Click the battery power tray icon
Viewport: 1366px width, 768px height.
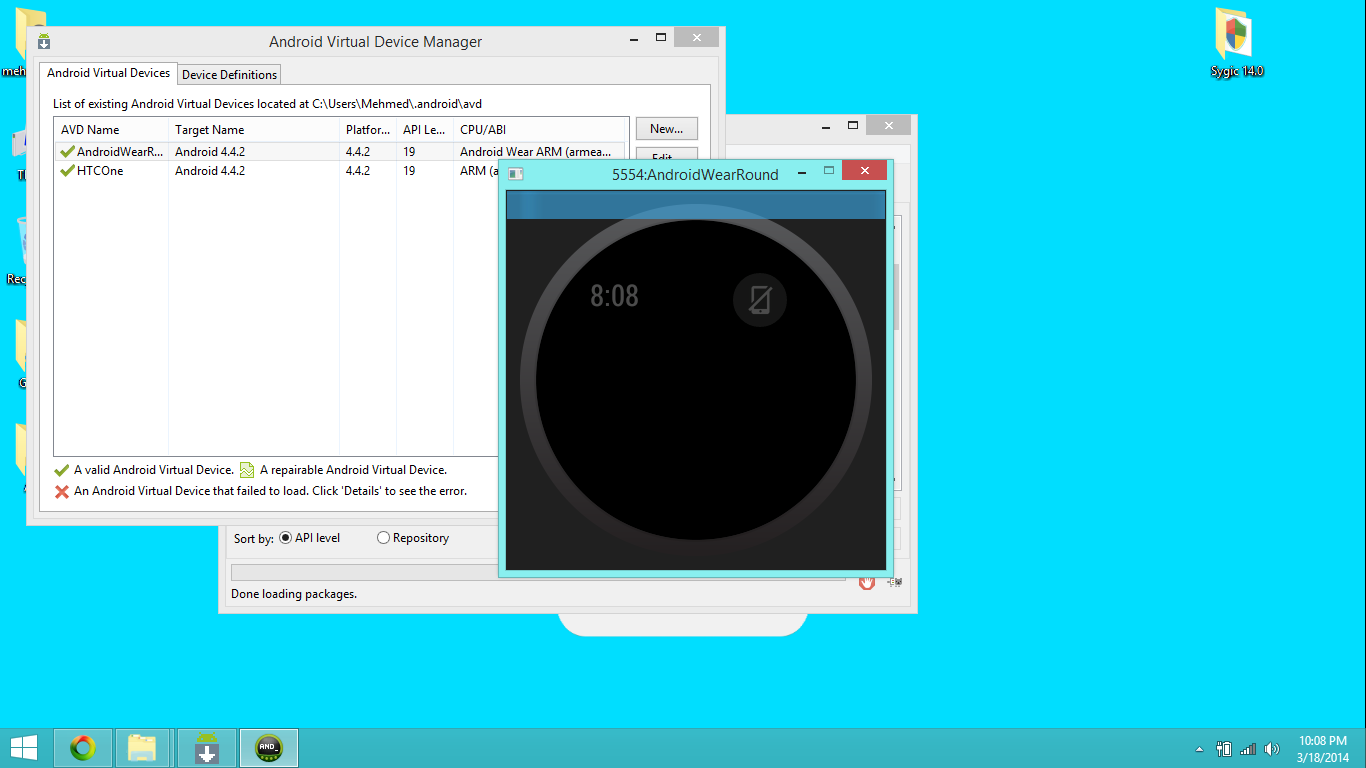point(1224,748)
